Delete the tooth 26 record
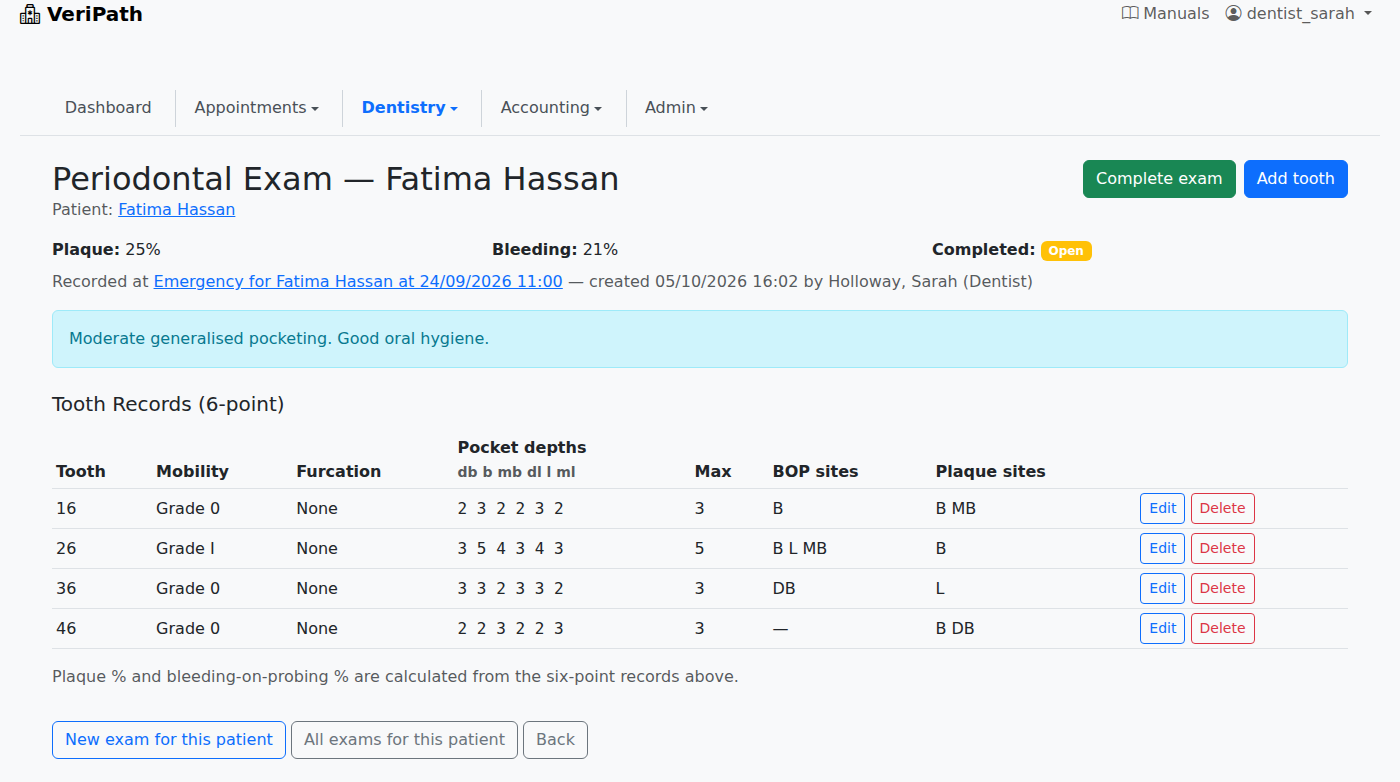Viewport: 1400px width, 782px height. [x=1222, y=548]
